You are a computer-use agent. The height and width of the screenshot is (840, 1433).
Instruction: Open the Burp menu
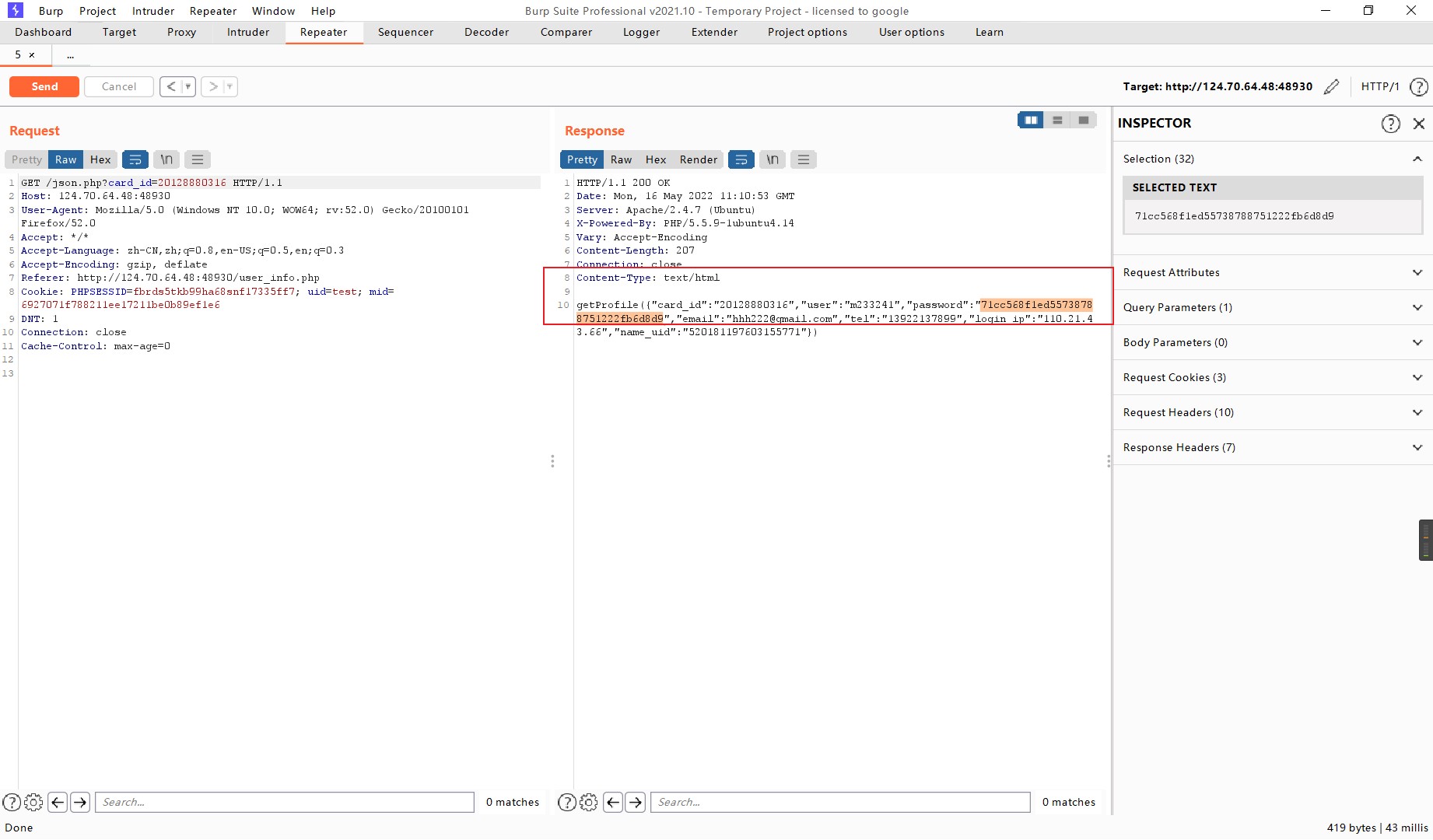point(51,11)
